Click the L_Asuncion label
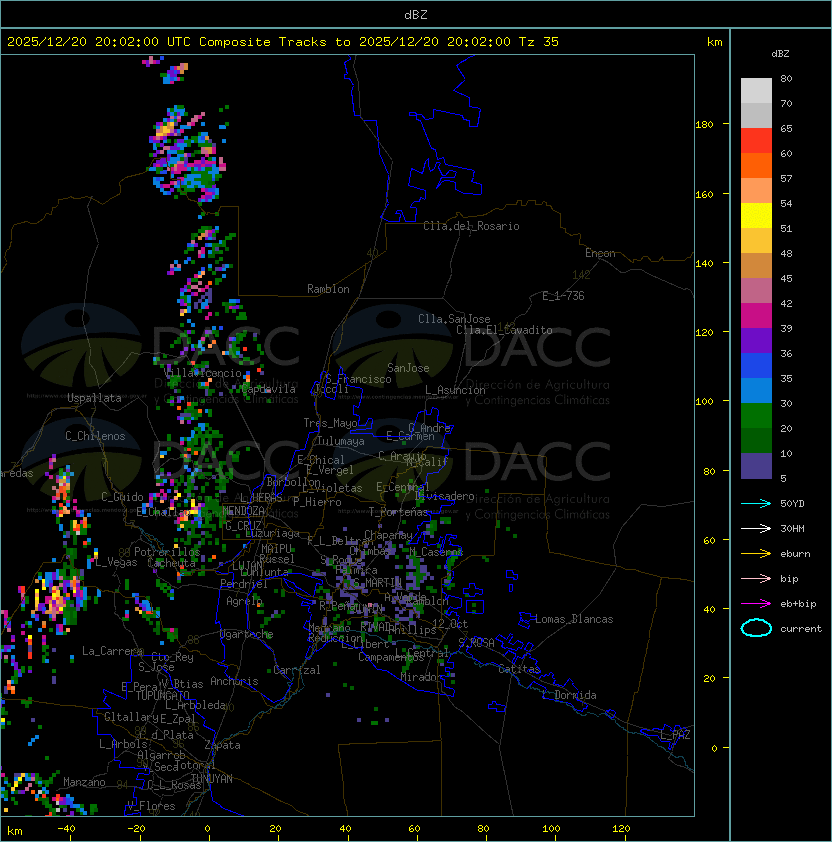This screenshot has height=842, width=832. (455, 390)
